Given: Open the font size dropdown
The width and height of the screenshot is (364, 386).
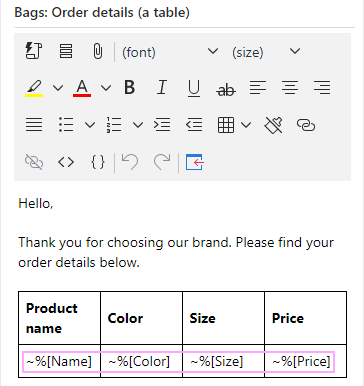Looking at the screenshot, I should (266, 52).
